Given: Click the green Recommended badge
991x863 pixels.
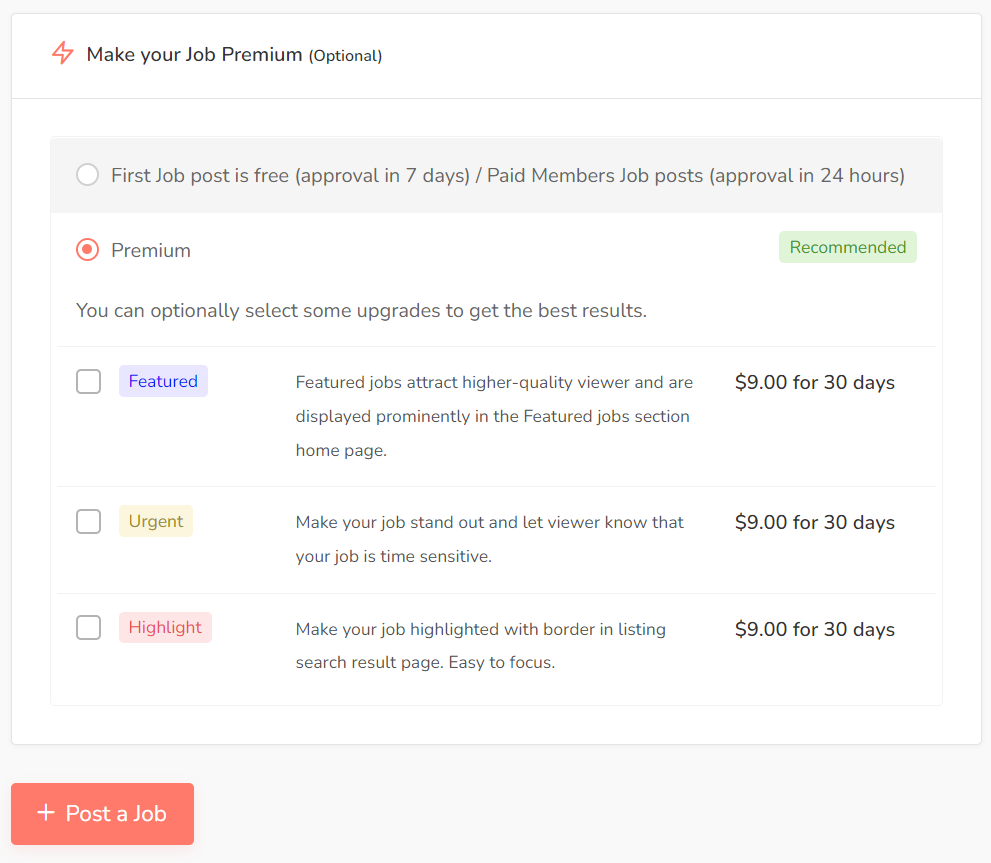Looking at the screenshot, I should coord(848,247).
